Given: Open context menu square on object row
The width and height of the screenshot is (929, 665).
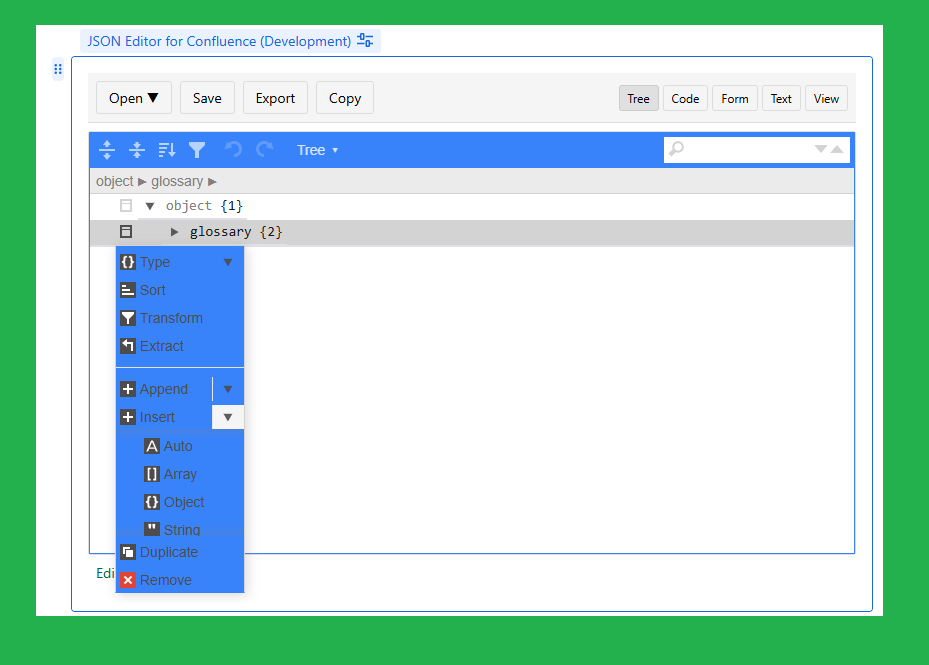Looking at the screenshot, I should pyautogui.click(x=126, y=206).
